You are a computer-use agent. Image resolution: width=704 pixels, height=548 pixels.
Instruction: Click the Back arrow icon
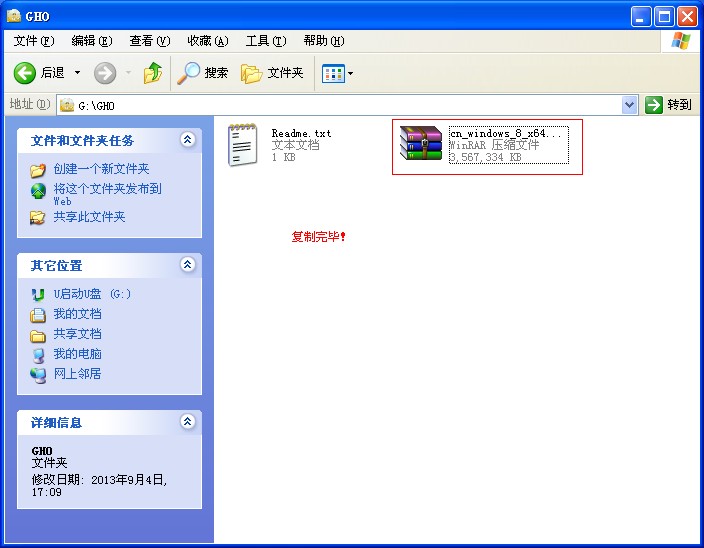point(25,73)
